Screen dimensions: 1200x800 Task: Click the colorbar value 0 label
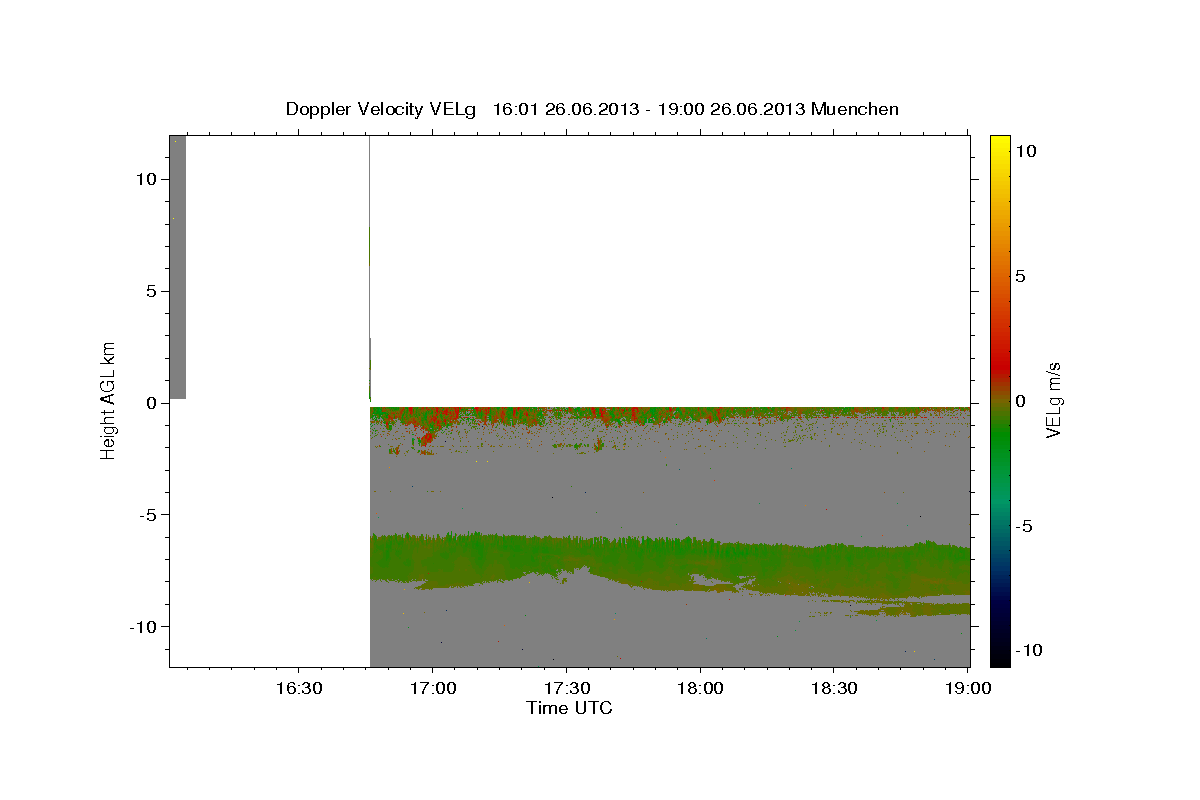1020,401
